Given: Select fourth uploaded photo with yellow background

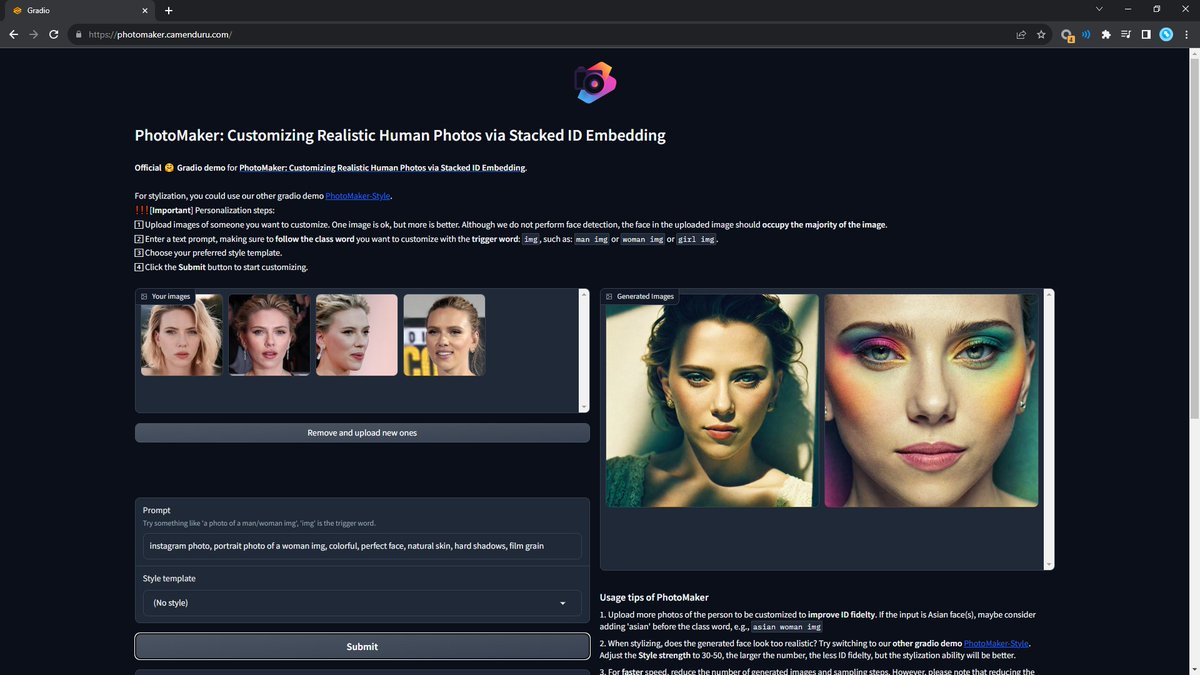Looking at the screenshot, I should [x=444, y=335].
